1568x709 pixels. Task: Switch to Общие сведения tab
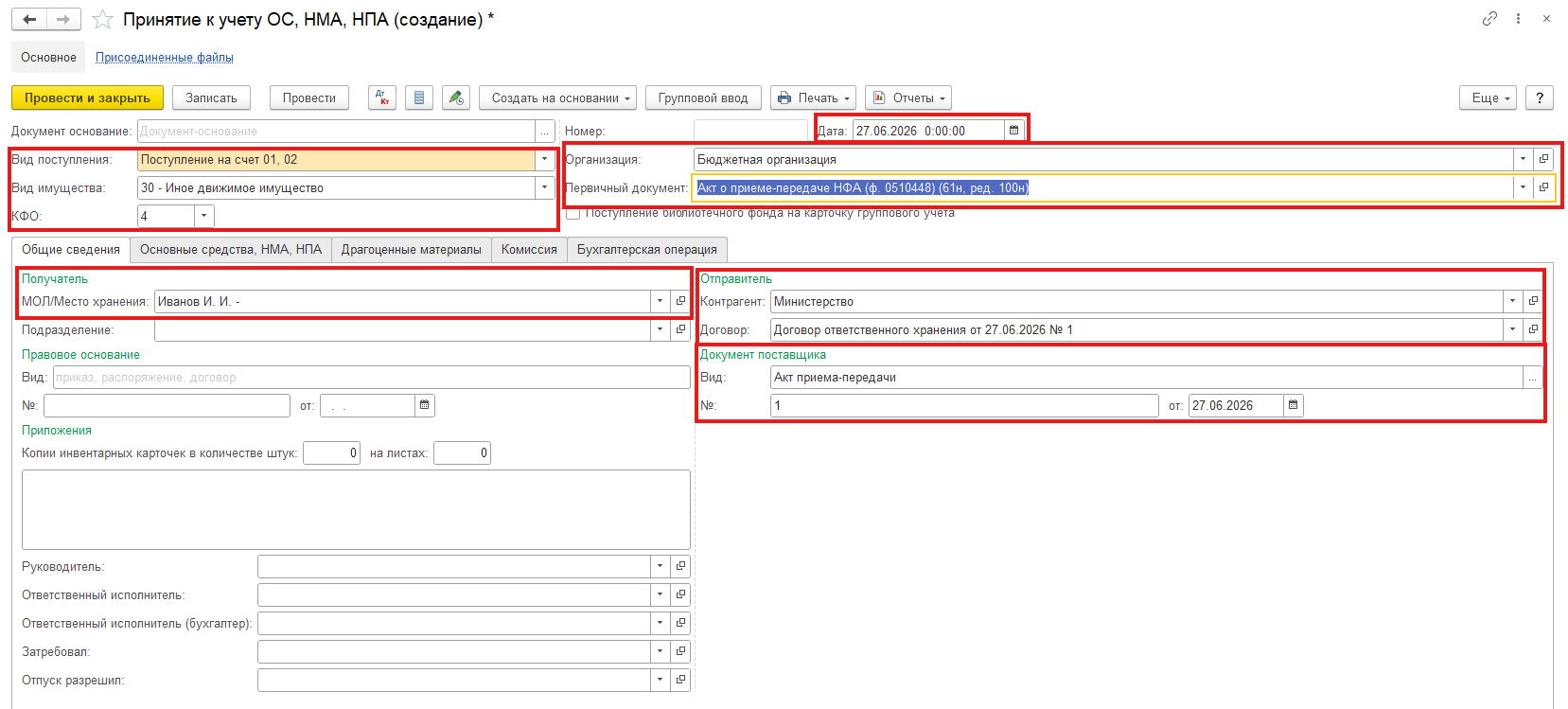[x=71, y=249]
